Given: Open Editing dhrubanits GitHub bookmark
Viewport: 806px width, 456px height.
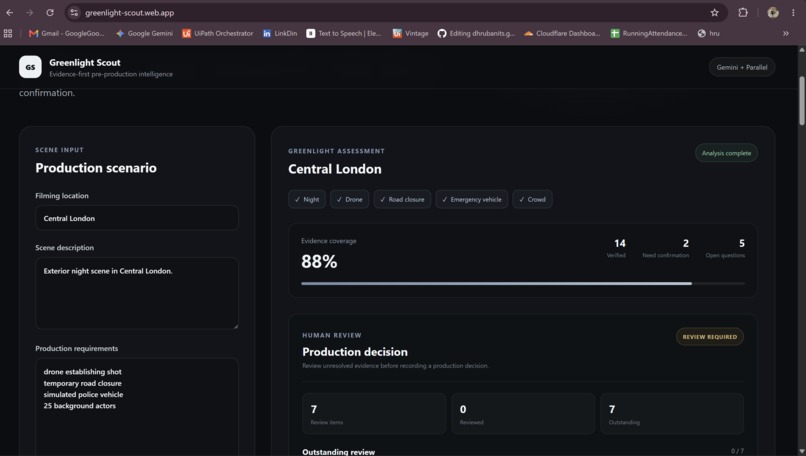Looking at the screenshot, I should point(477,33).
